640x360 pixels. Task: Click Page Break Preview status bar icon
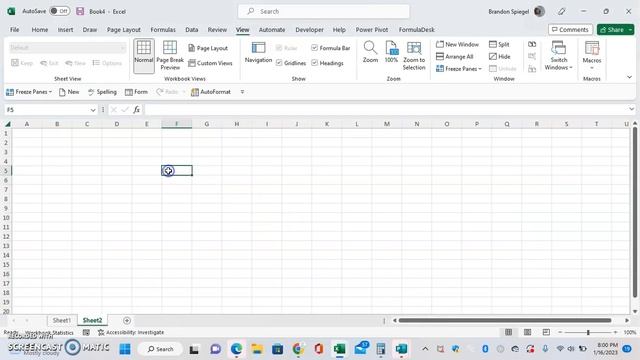tap(546, 332)
